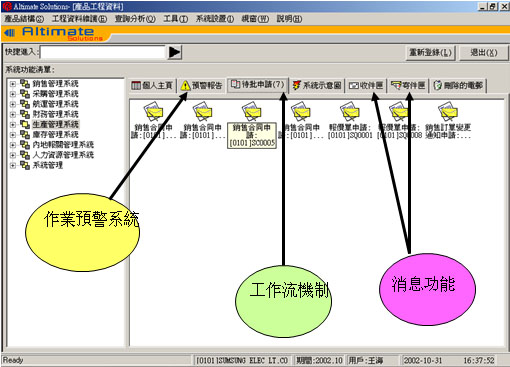Open the 報價單申請 [0101]SQ0001 envelope icon

point(349,112)
